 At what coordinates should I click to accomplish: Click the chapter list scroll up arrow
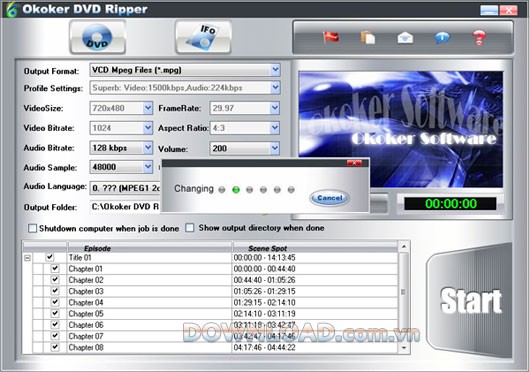(404, 247)
